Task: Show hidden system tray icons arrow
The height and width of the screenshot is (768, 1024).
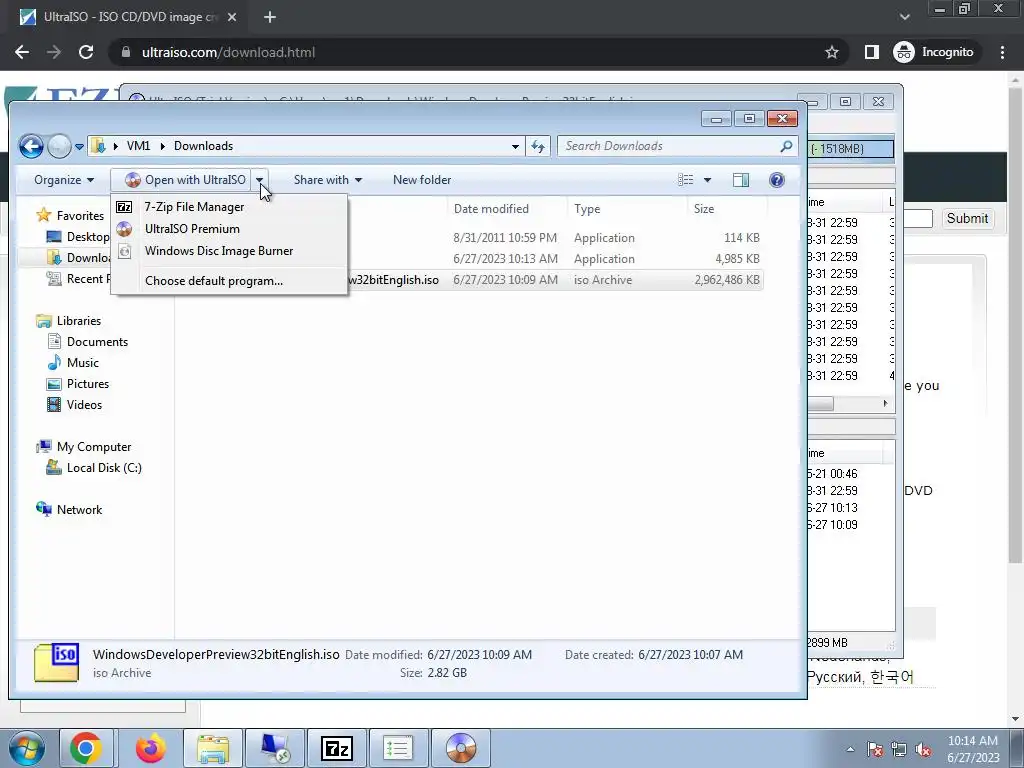Action: pyautogui.click(x=850, y=749)
